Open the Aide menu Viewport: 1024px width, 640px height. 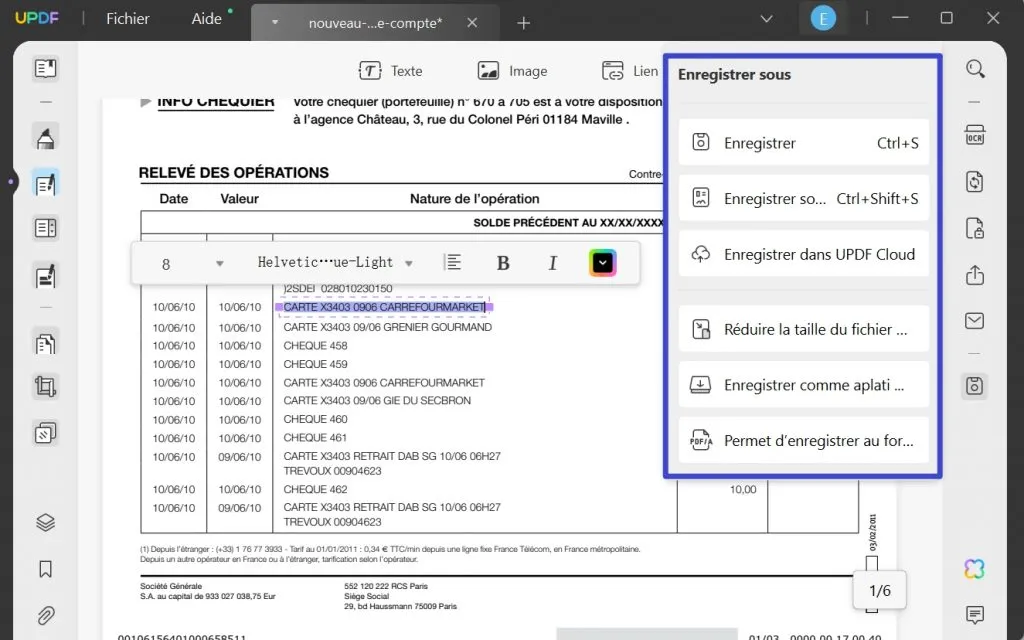pyautogui.click(x=206, y=18)
